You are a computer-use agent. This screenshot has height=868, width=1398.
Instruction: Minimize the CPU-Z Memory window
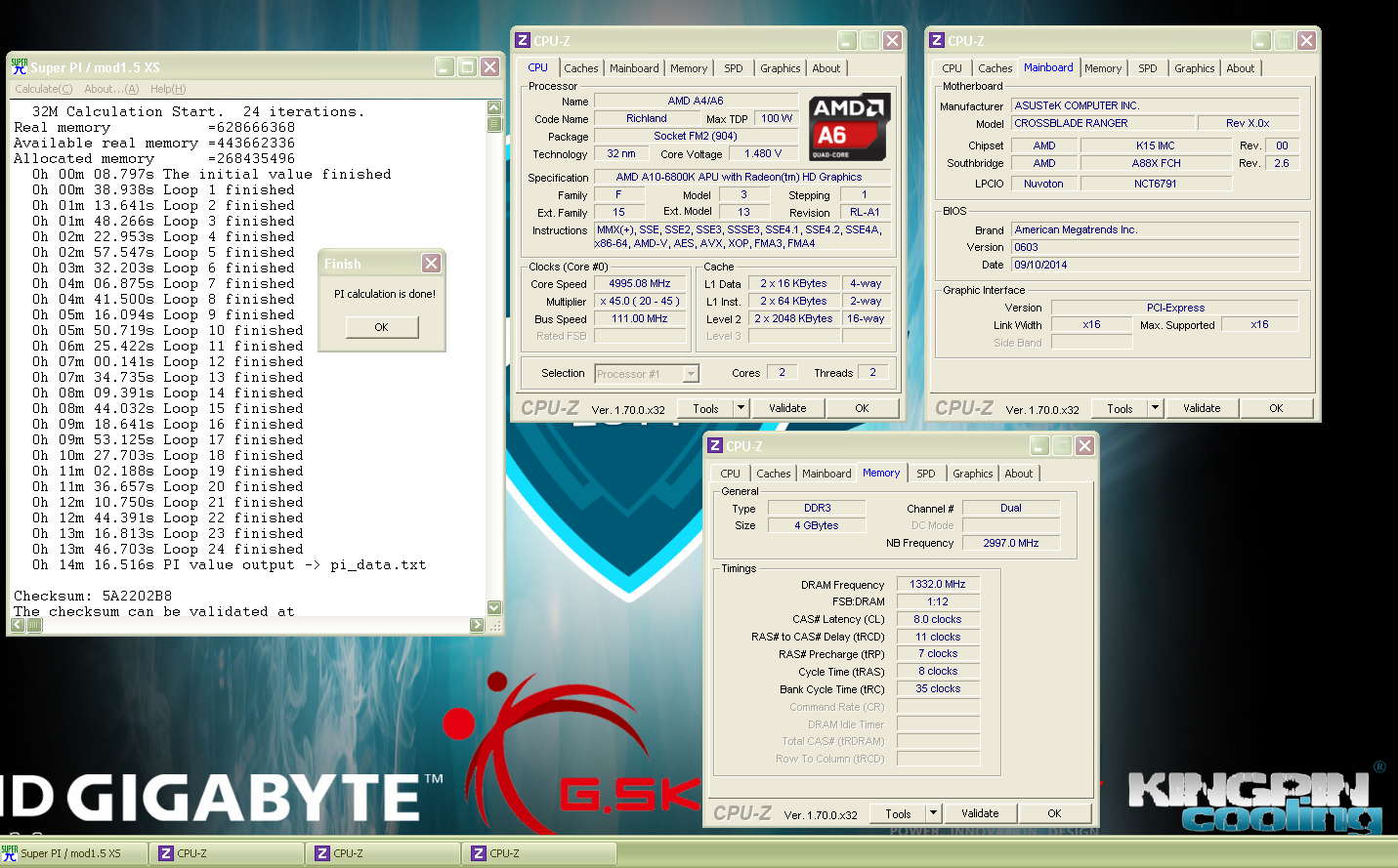tap(1039, 445)
